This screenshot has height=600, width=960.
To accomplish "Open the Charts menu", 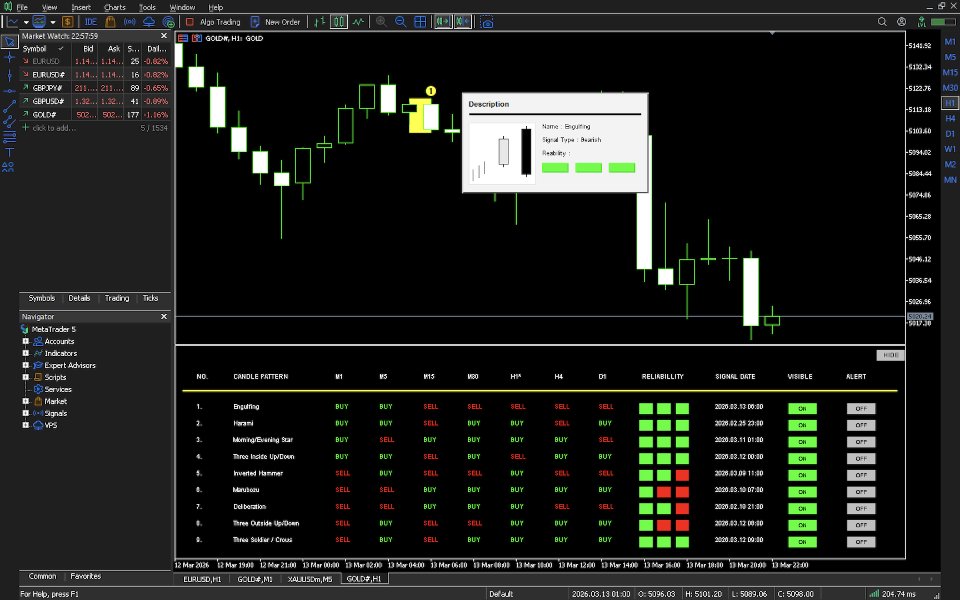I will click(114, 6).
